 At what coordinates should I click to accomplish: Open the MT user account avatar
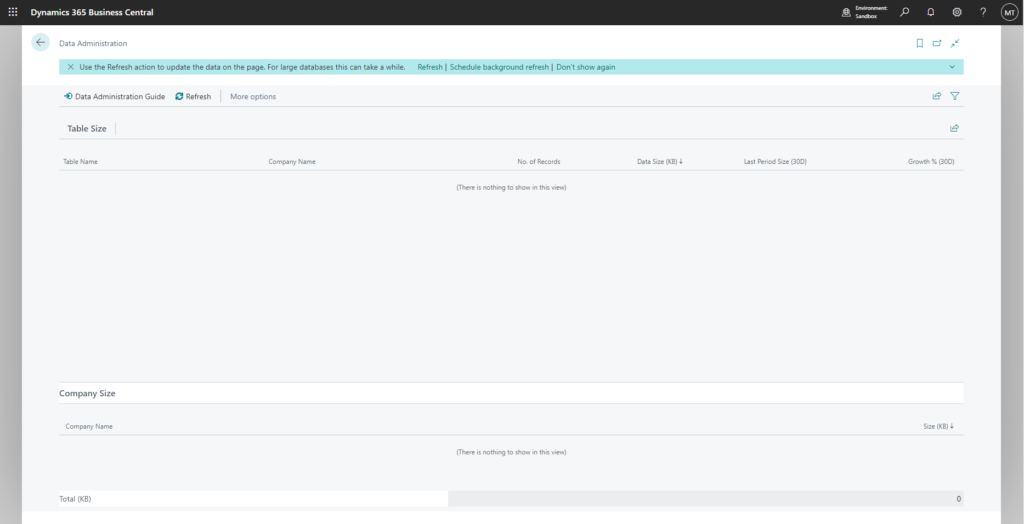(x=1009, y=12)
